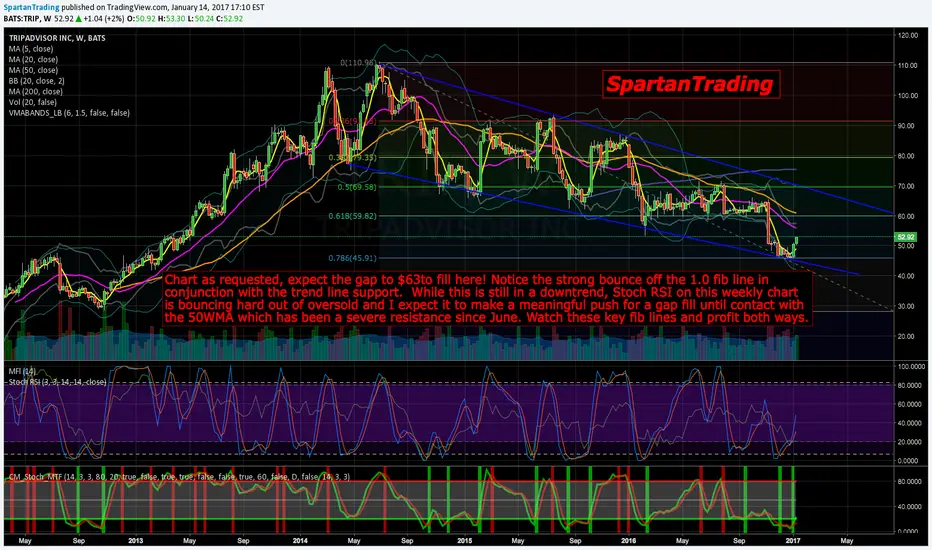Click the 2017 label on time axis
This screenshot has height=550, width=932.
click(x=792, y=541)
